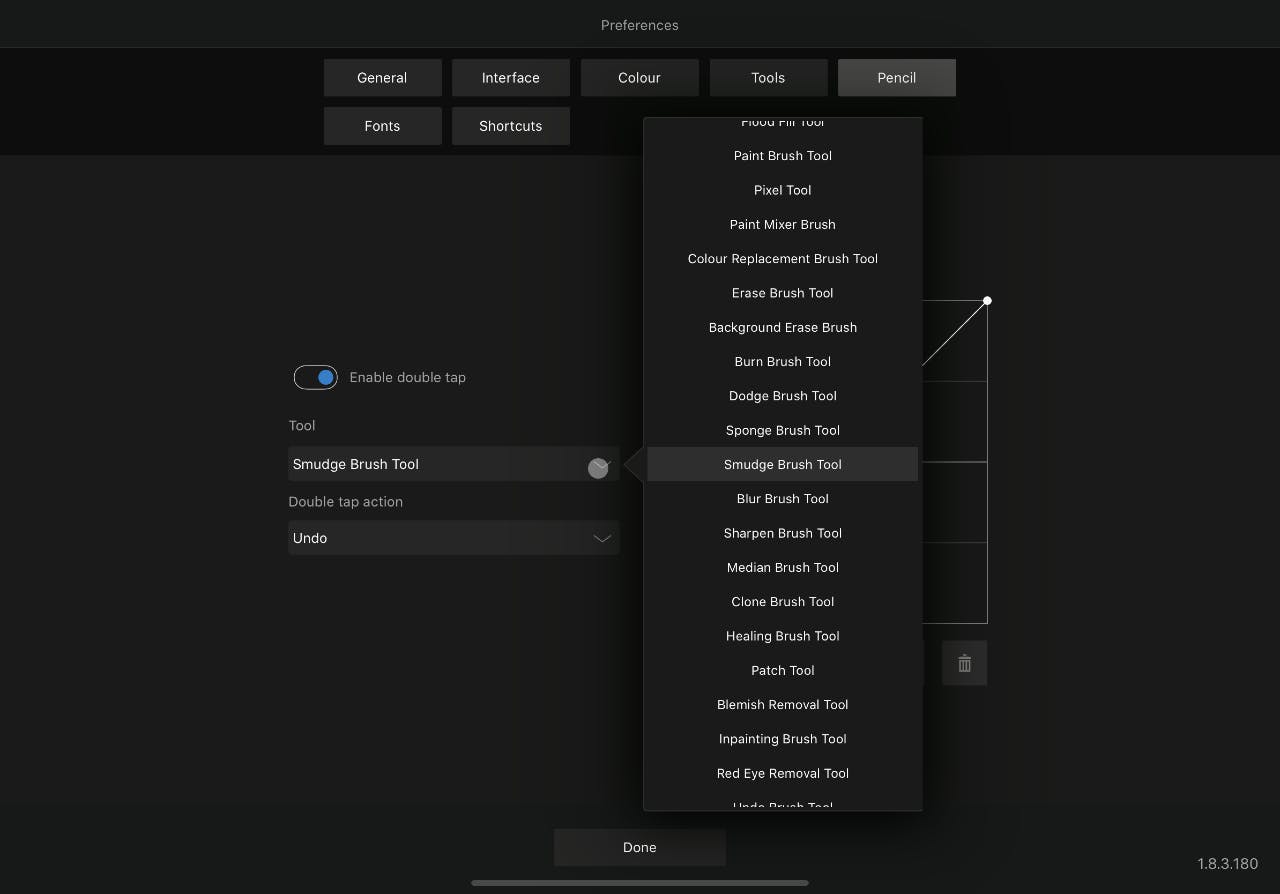
Task: Go to the Colour tab
Action: coord(639,78)
